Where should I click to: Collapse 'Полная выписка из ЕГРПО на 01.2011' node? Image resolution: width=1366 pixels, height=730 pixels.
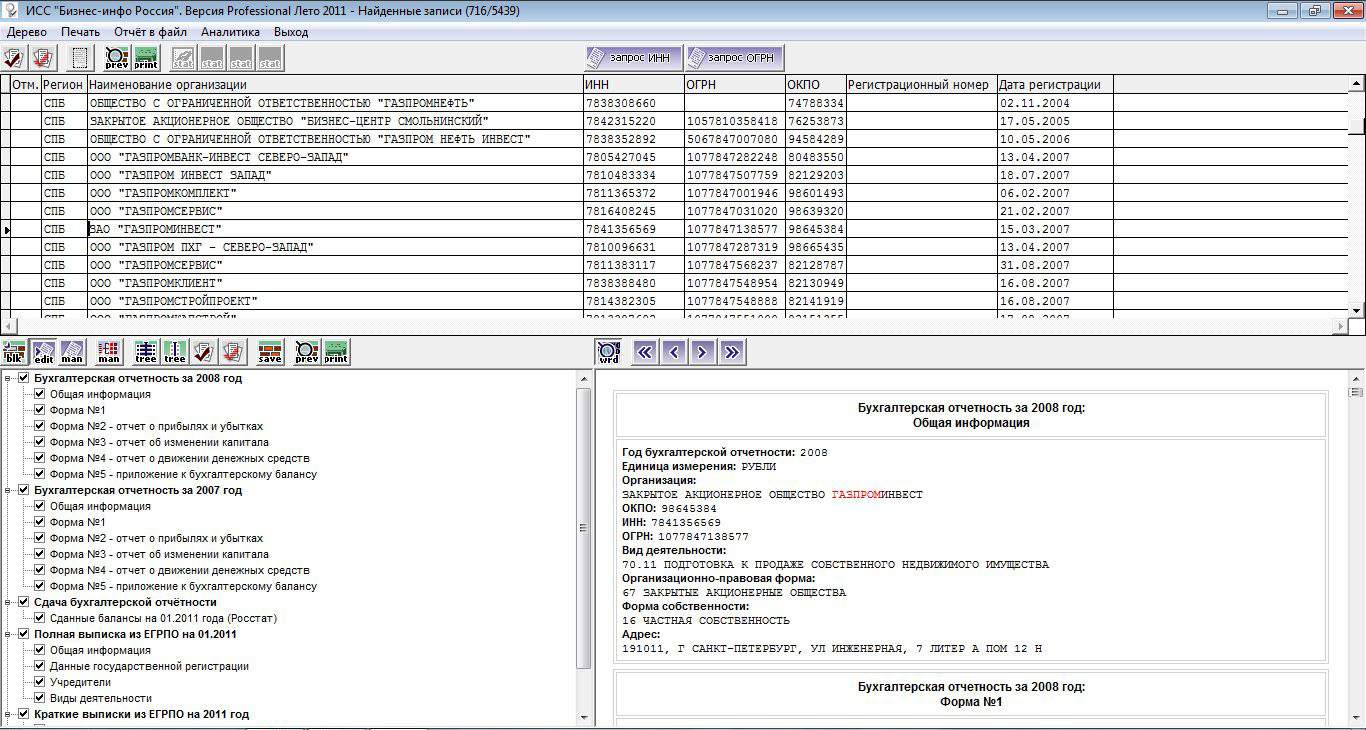pyautogui.click(x=9, y=634)
